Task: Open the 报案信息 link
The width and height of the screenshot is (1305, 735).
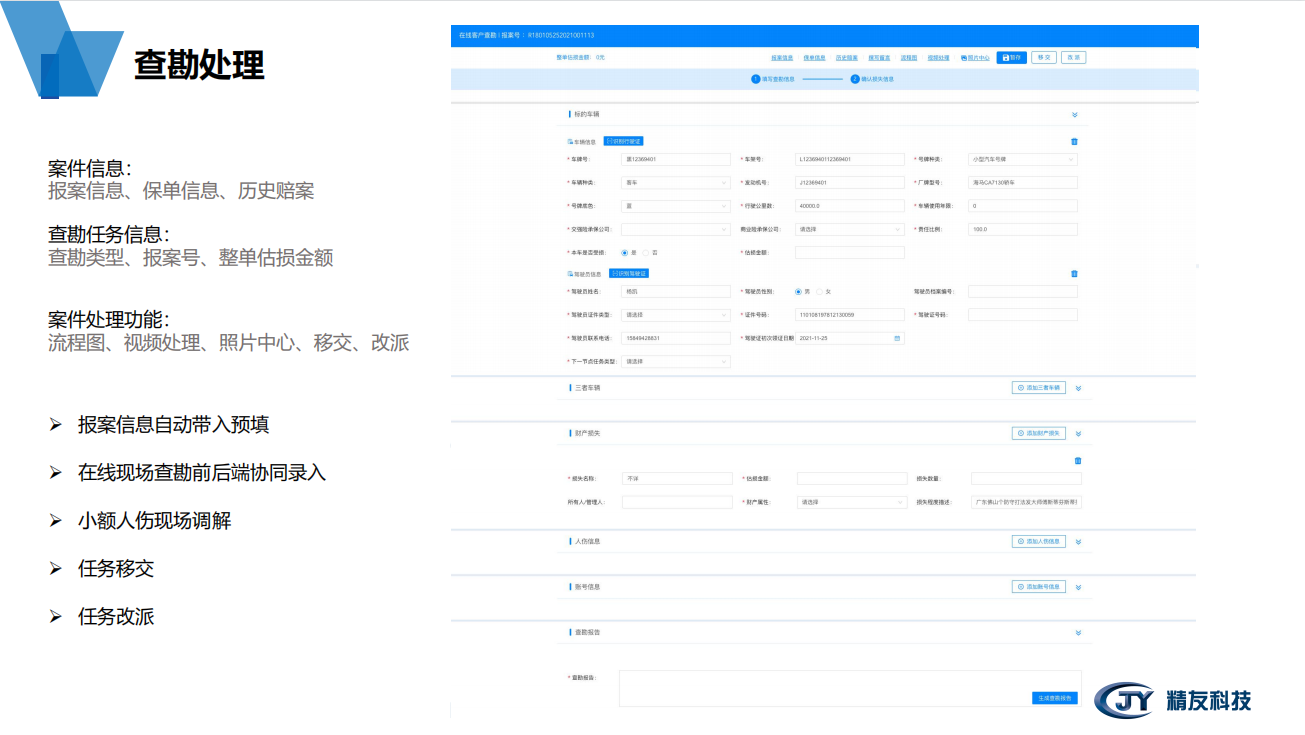Action: 781,58
